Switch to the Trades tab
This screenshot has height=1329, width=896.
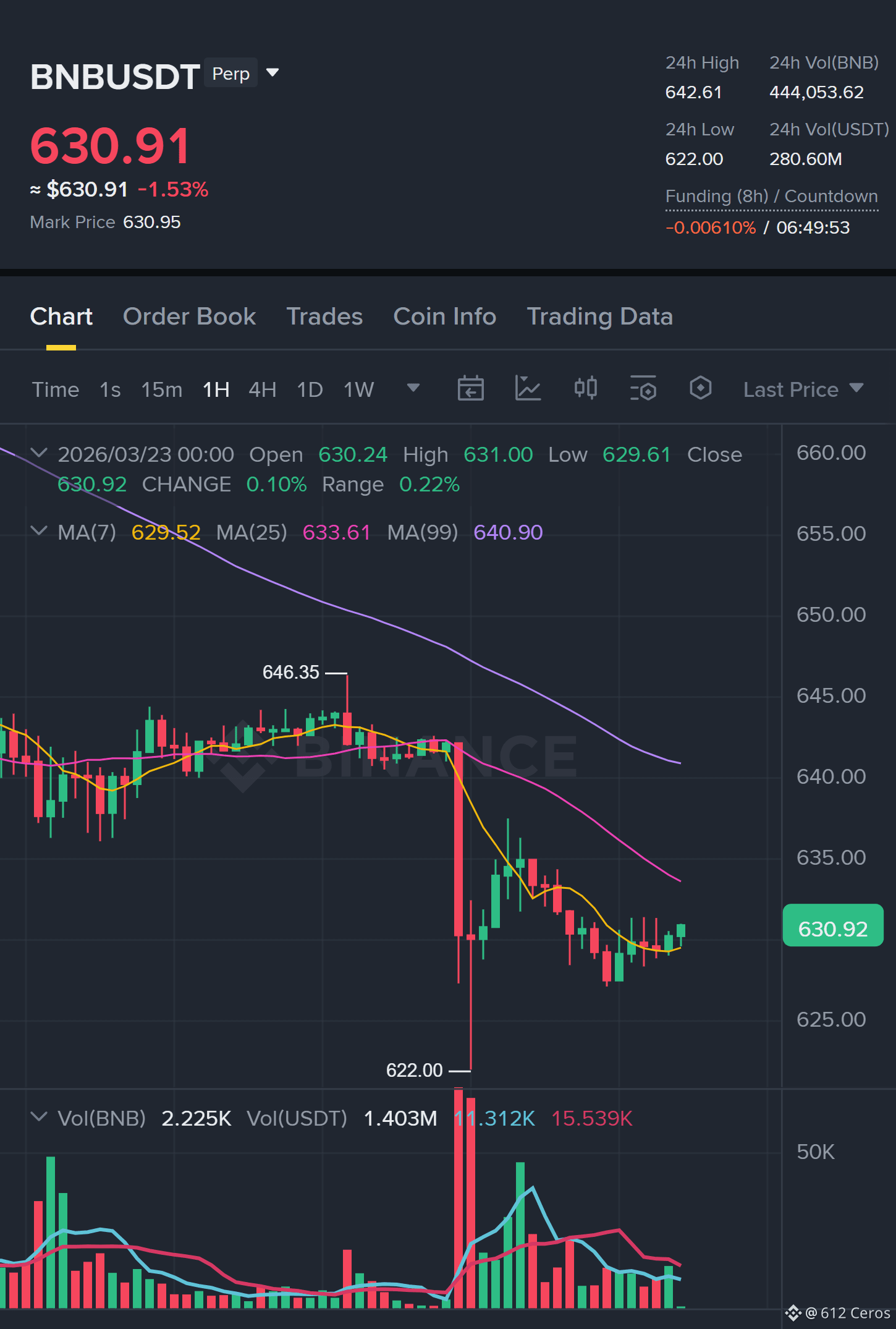pos(324,316)
